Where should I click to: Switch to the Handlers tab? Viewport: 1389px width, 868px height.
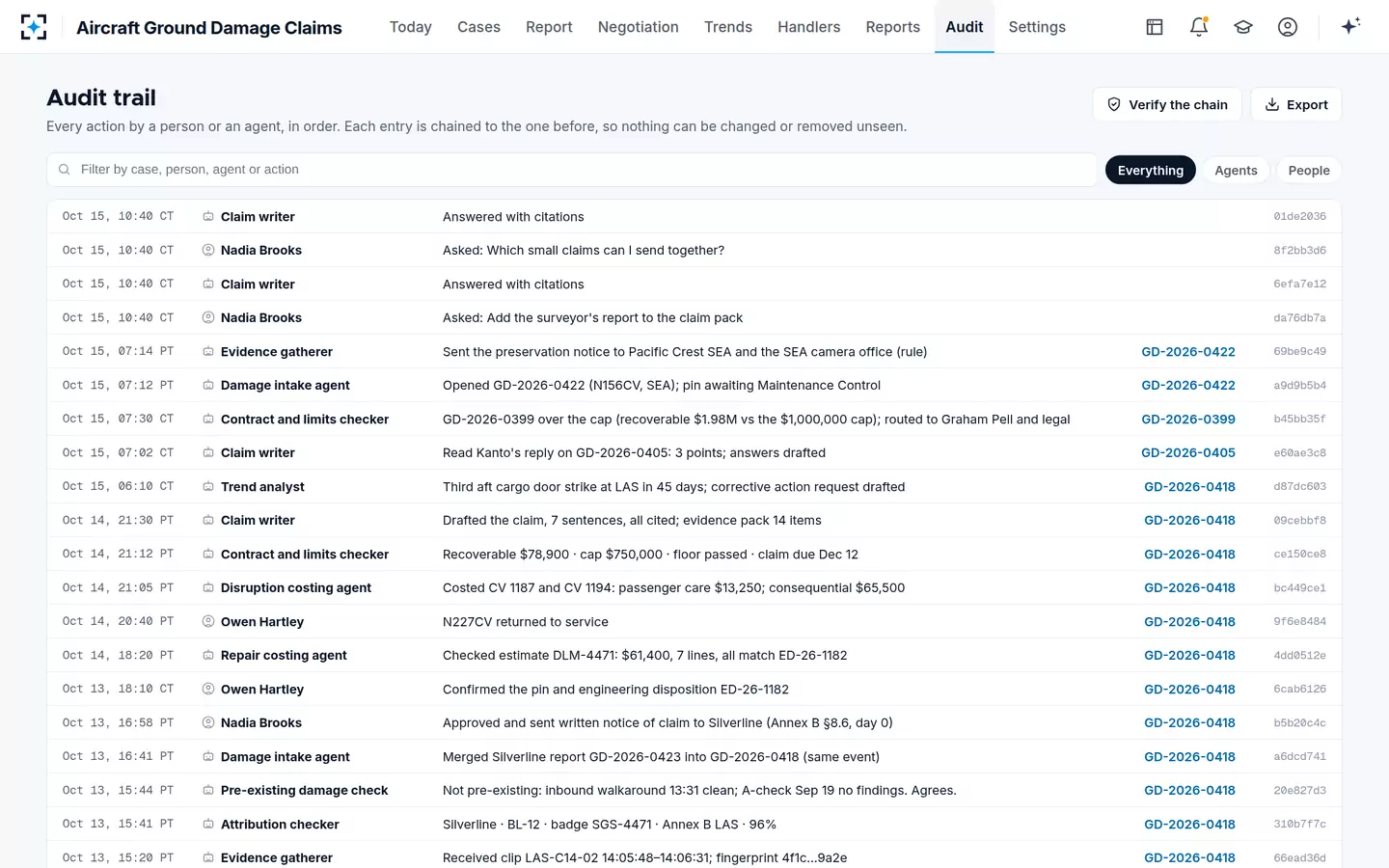coord(809,27)
